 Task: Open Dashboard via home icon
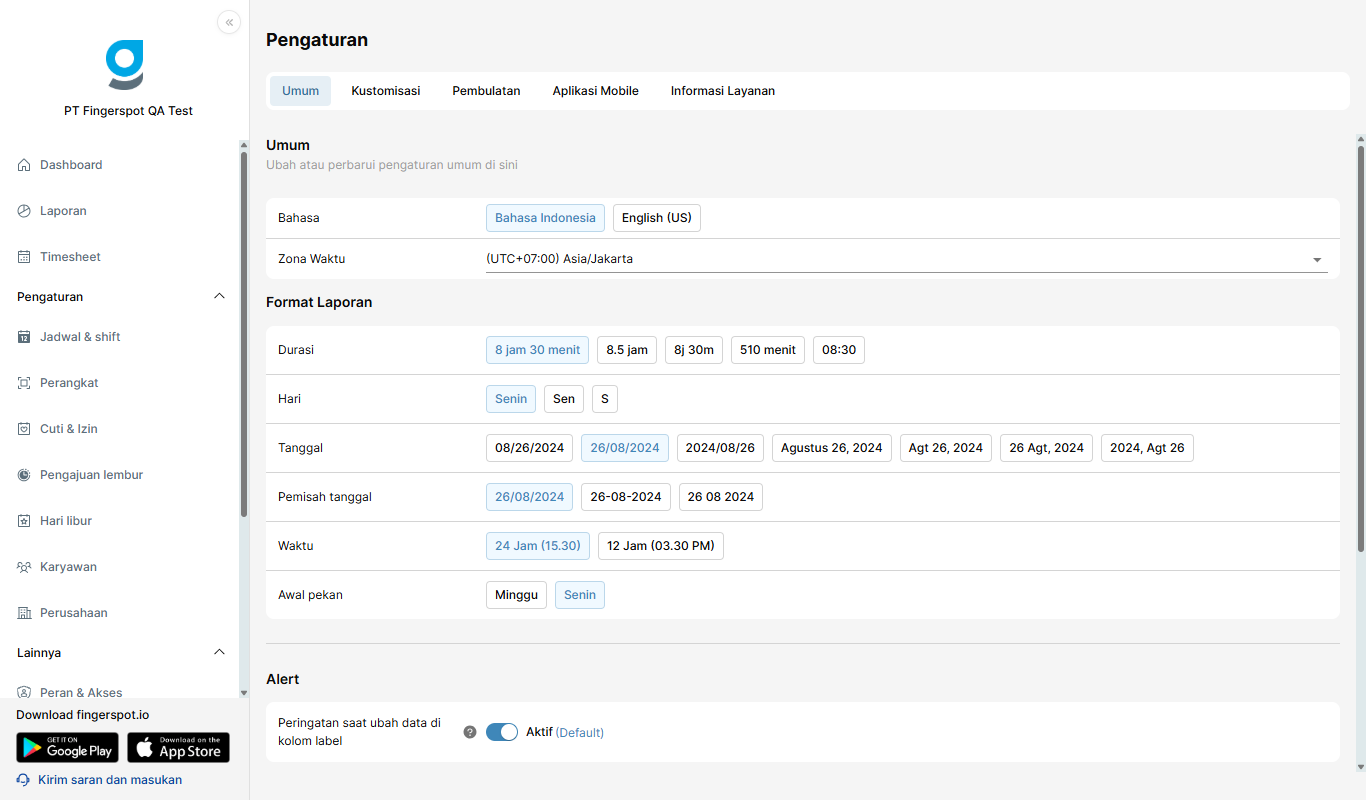(24, 165)
